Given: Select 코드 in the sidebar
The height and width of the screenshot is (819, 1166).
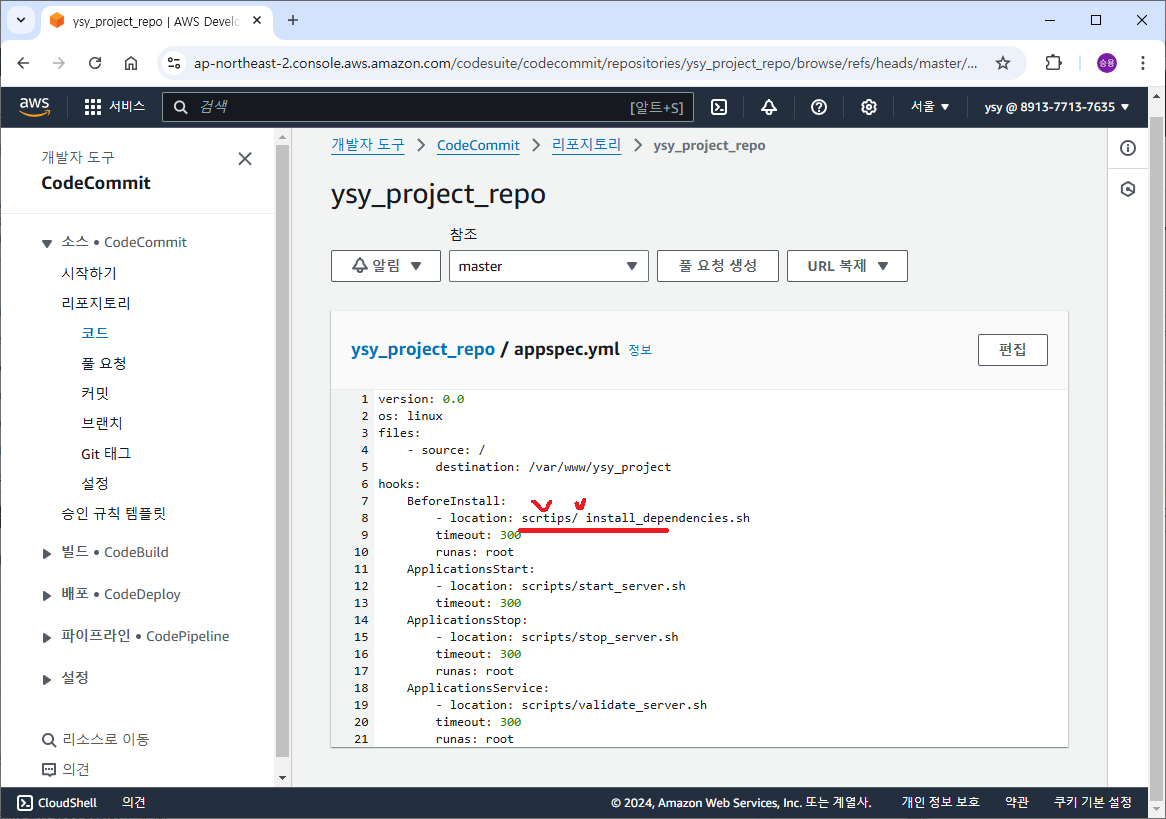Looking at the screenshot, I should click(94, 333).
